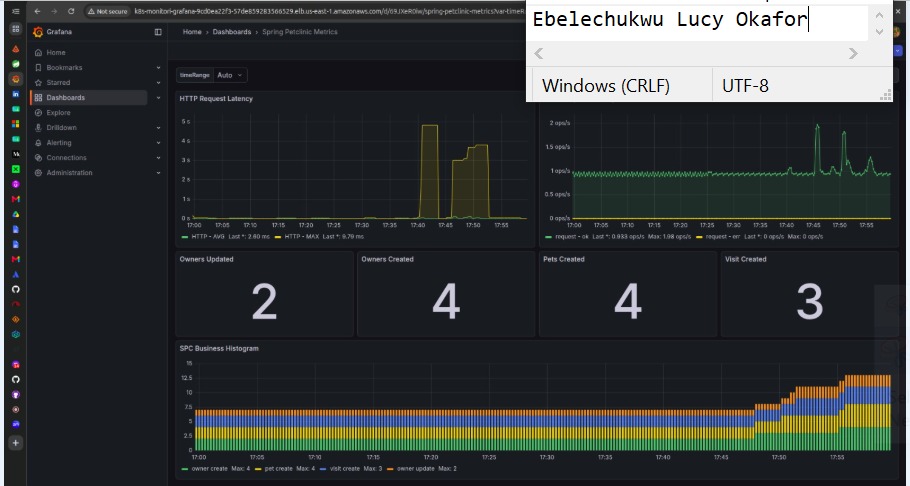Click Windows (CRLF) in Notepad status bar
This screenshot has width=910, height=486.
click(x=606, y=86)
